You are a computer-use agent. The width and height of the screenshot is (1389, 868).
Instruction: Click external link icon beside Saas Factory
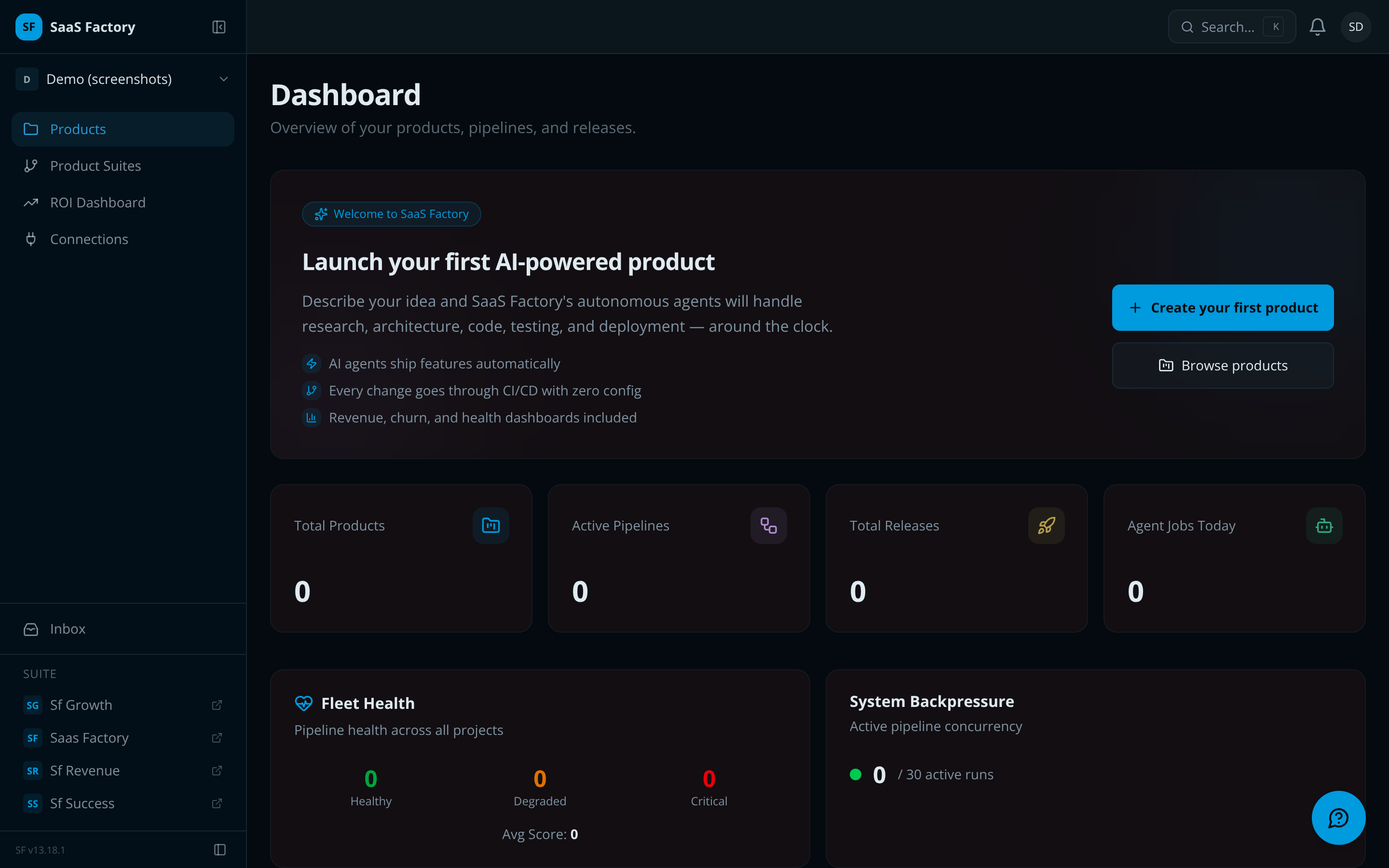tap(217, 738)
